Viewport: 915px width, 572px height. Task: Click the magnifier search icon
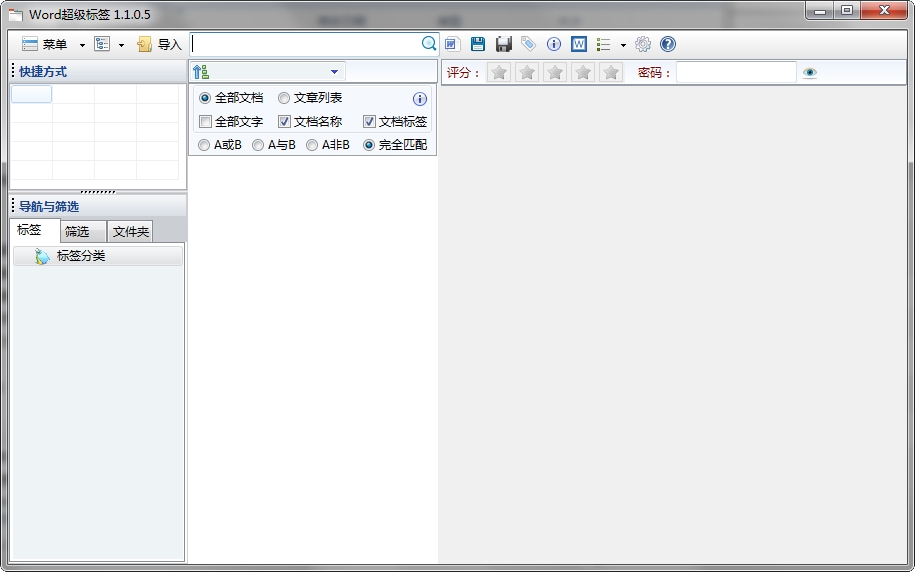[x=429, y=44]
